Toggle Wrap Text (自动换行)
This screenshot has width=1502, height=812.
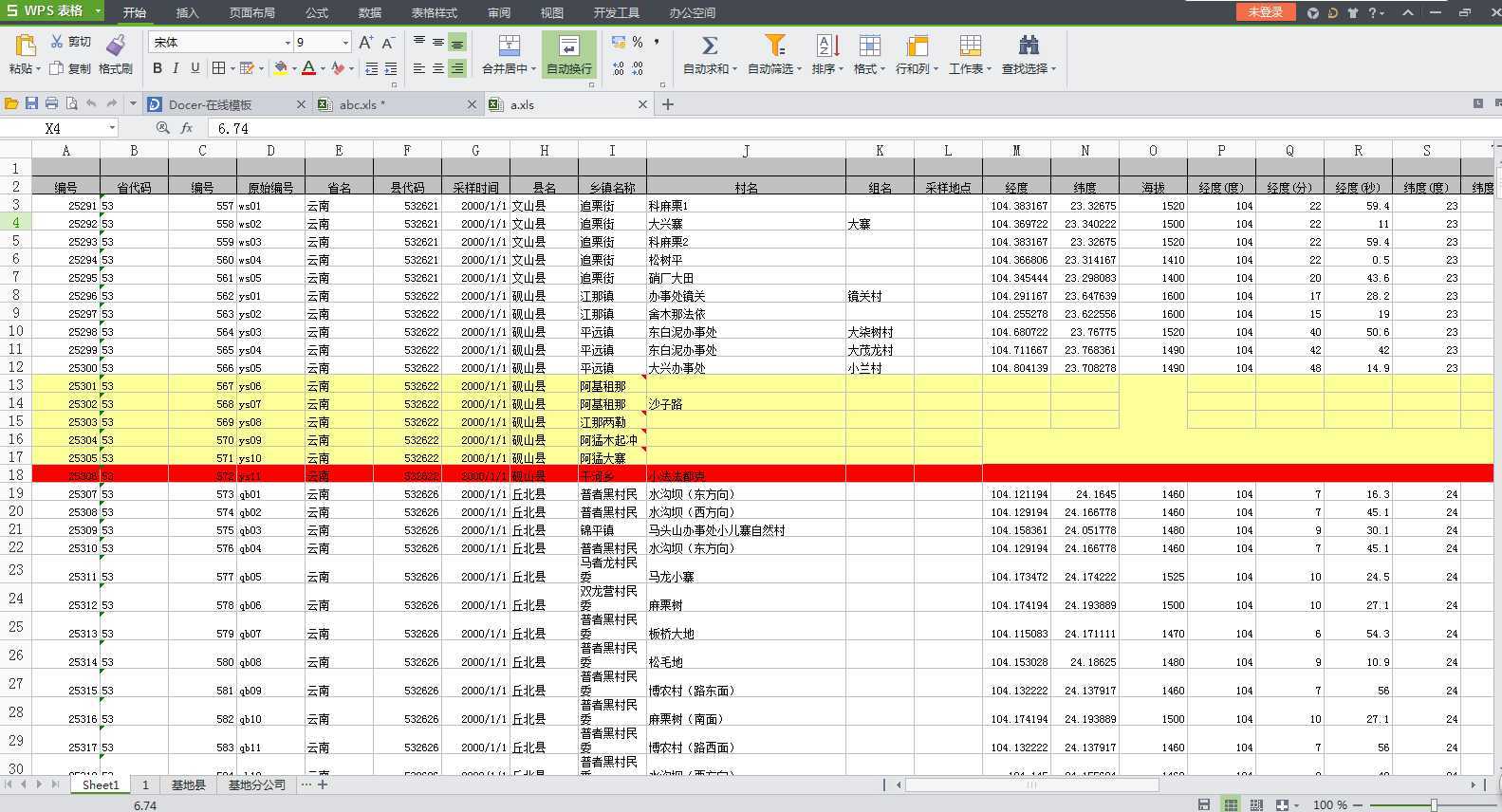click(x=569, y=54)
